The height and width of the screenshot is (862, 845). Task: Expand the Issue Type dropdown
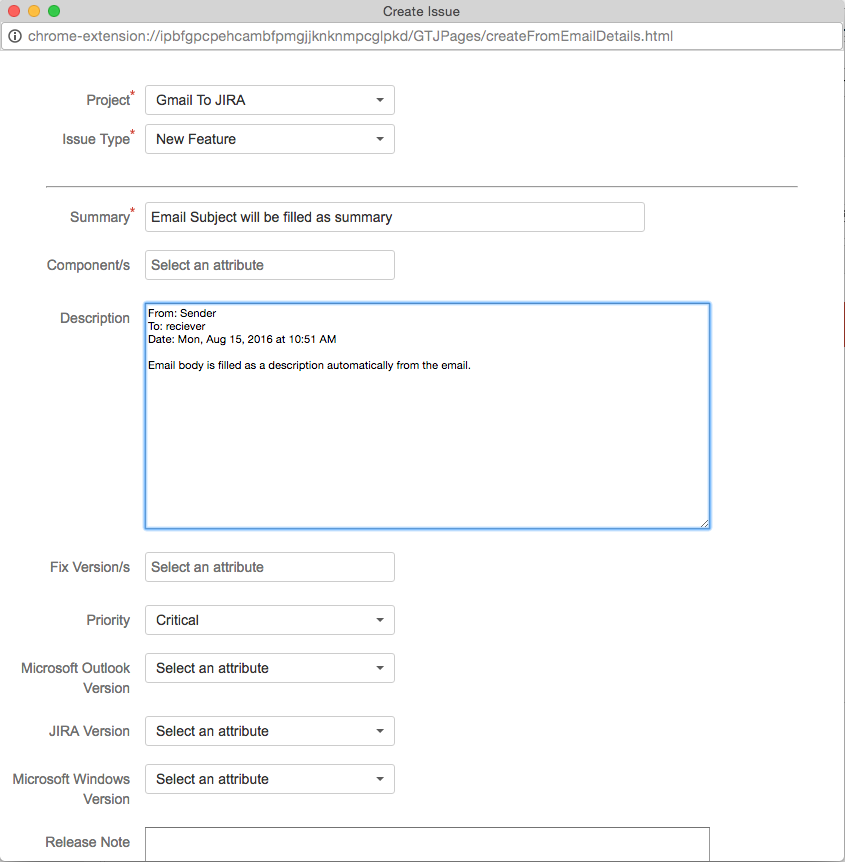pos(270,139)
